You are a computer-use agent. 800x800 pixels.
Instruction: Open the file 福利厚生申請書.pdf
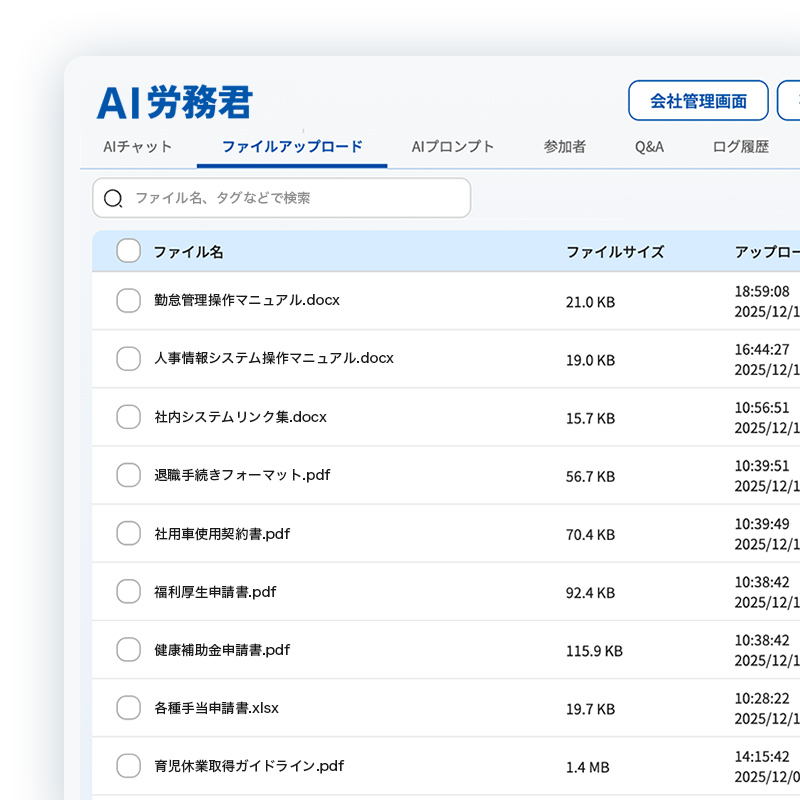click(x=215, y=592)
